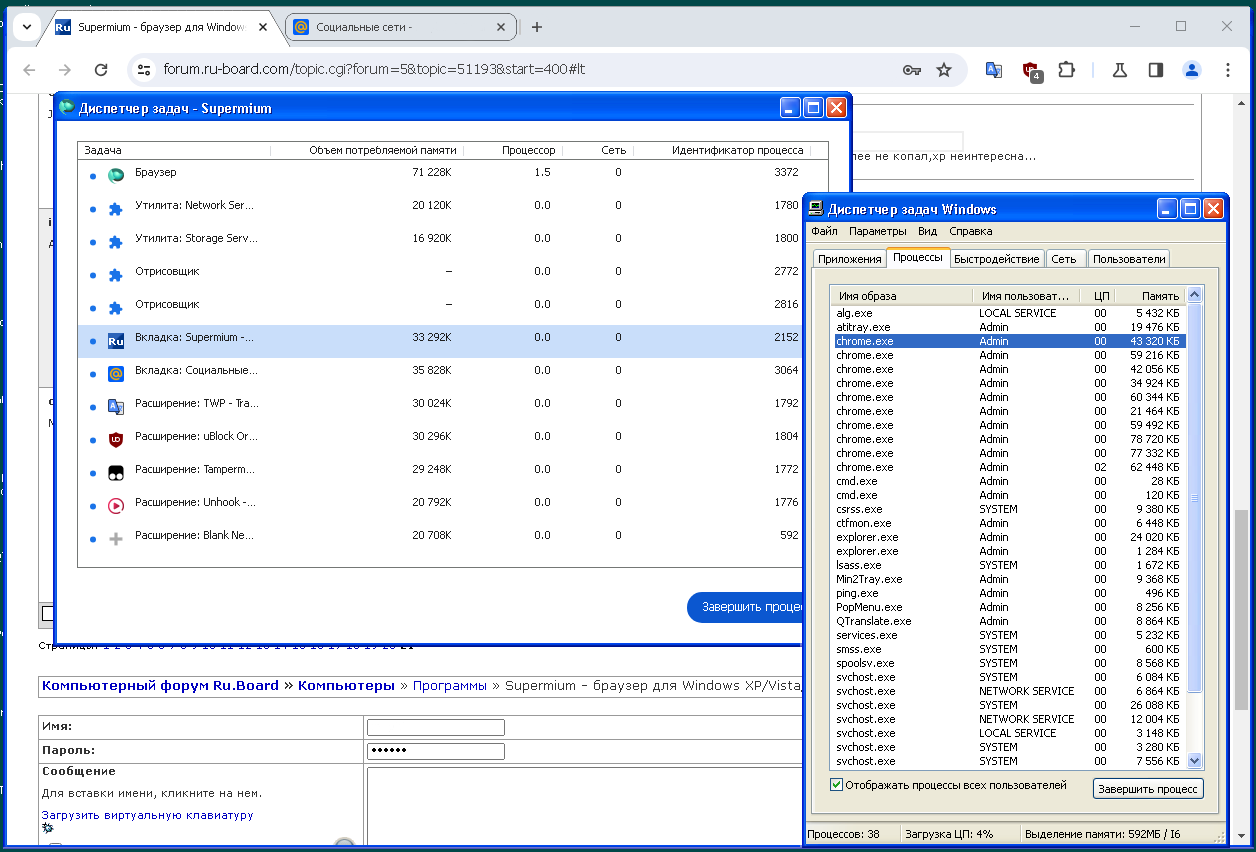
Task: Click the translate extension icon in toolbar
Action: (x=994, y=70)
